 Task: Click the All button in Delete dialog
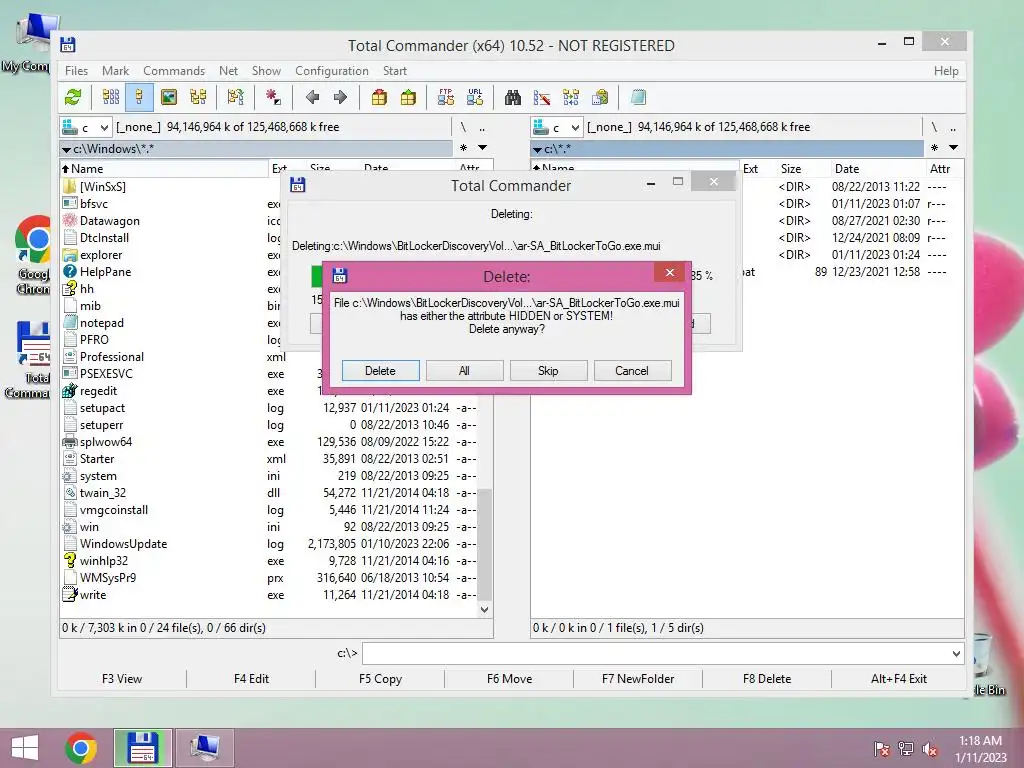click(x=464, y=371)
